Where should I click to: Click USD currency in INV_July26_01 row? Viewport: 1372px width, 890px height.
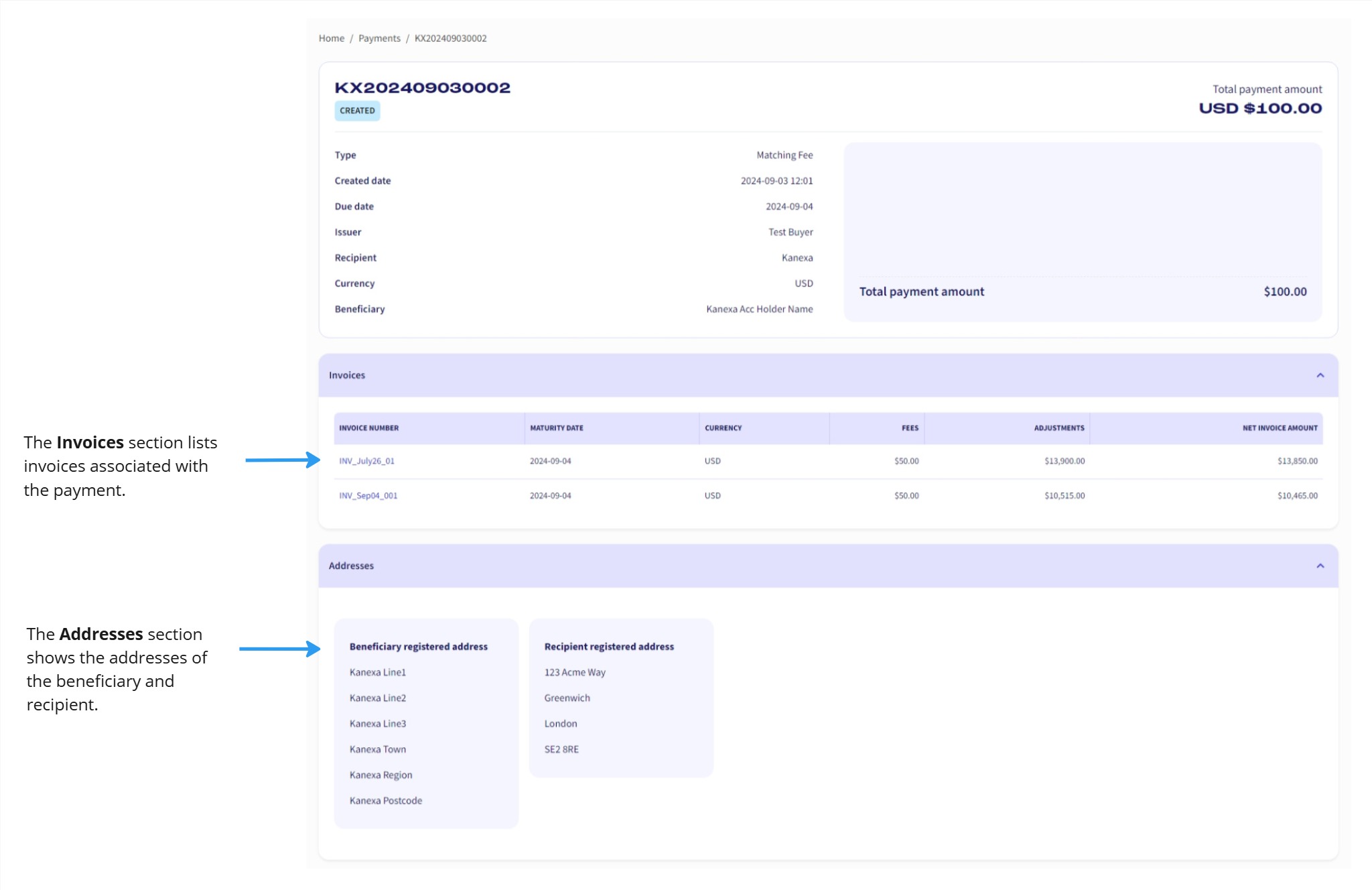point(712,461)
